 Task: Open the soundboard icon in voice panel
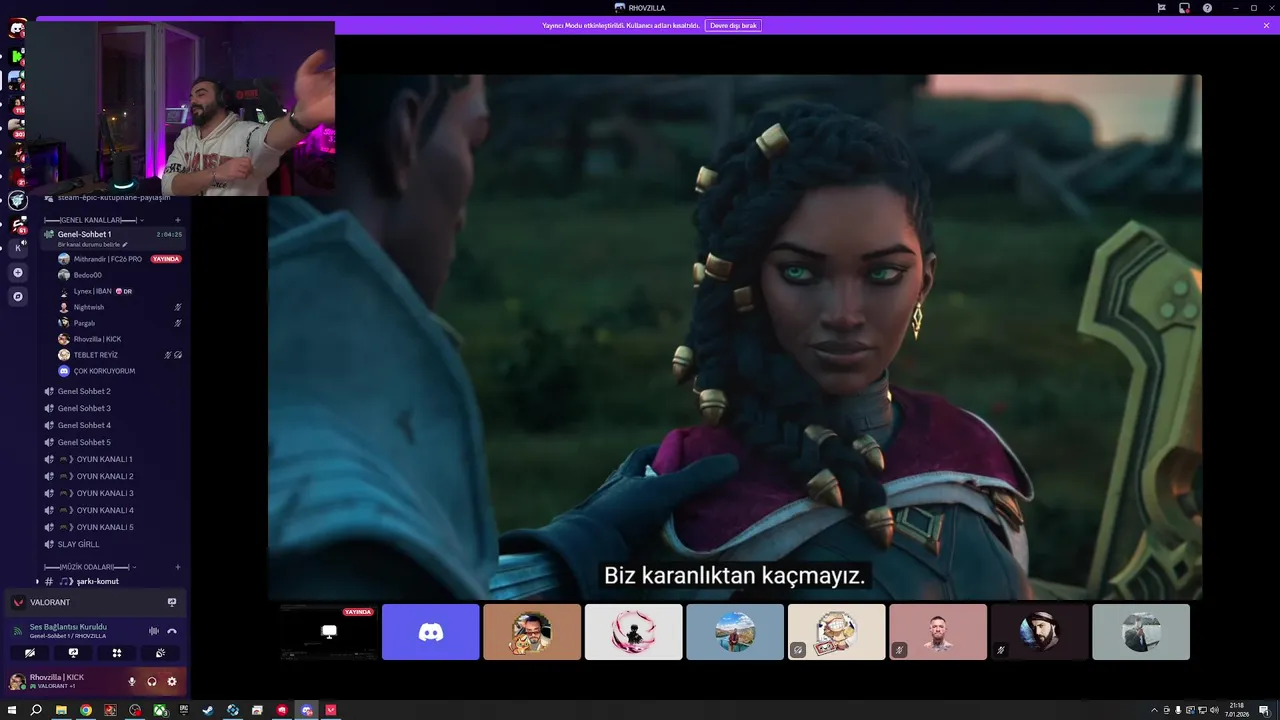click(x=160, y=652)
